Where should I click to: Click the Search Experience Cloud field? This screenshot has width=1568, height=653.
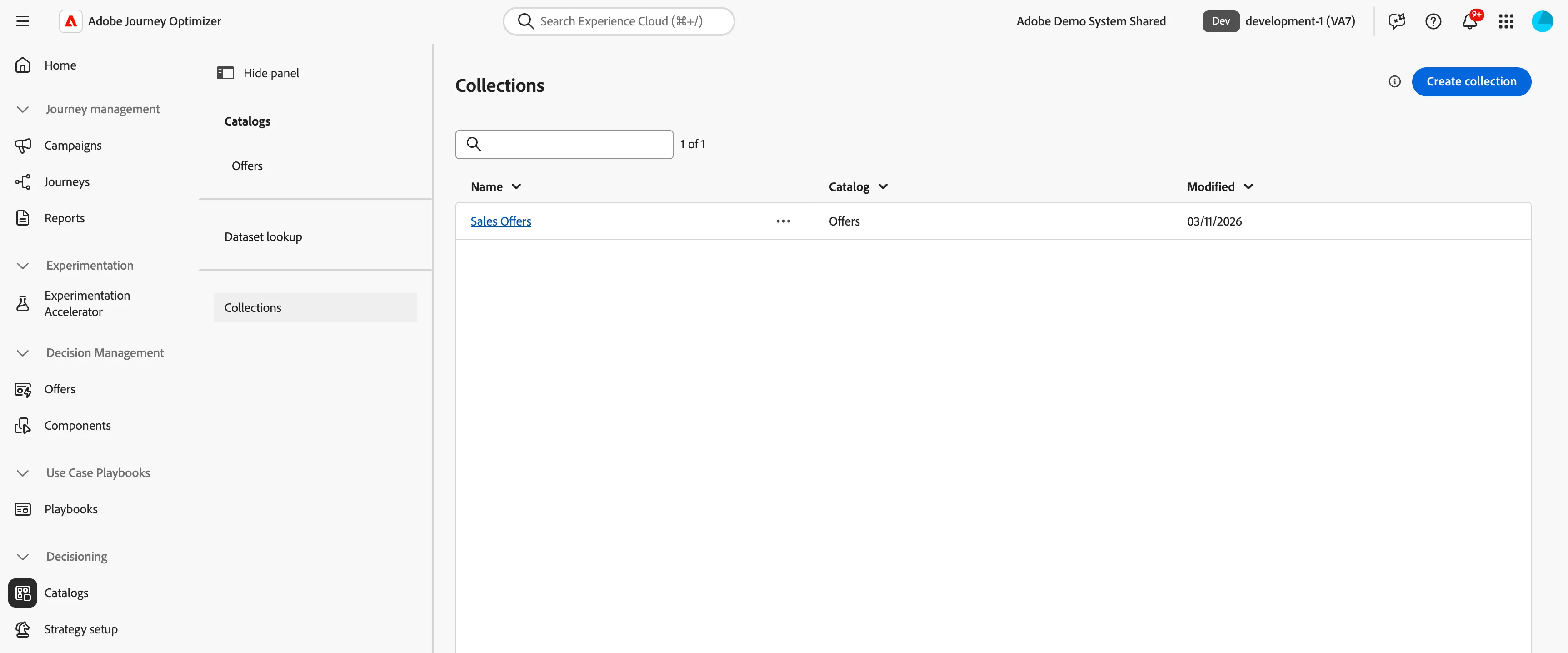(619, 21)
